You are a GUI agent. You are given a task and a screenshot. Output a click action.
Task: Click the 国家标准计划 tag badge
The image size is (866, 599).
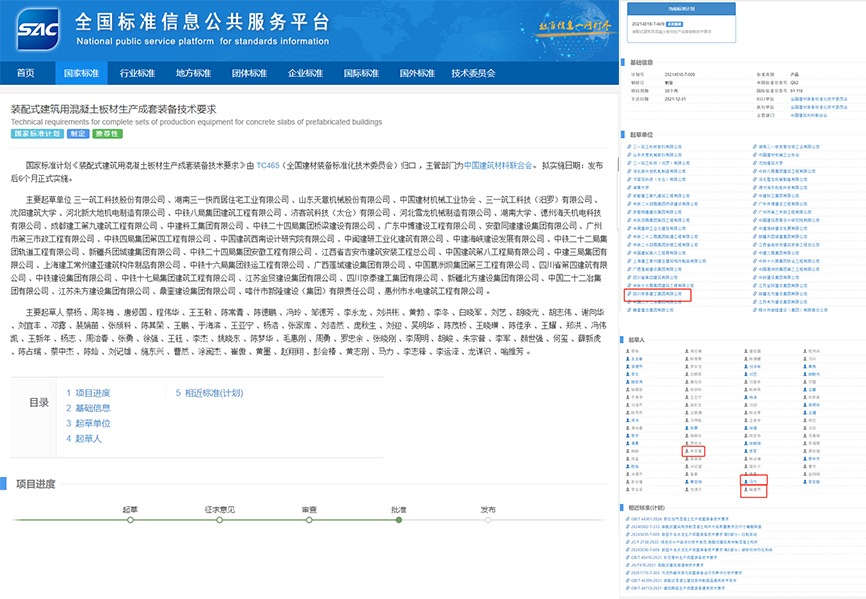(37, 134)
